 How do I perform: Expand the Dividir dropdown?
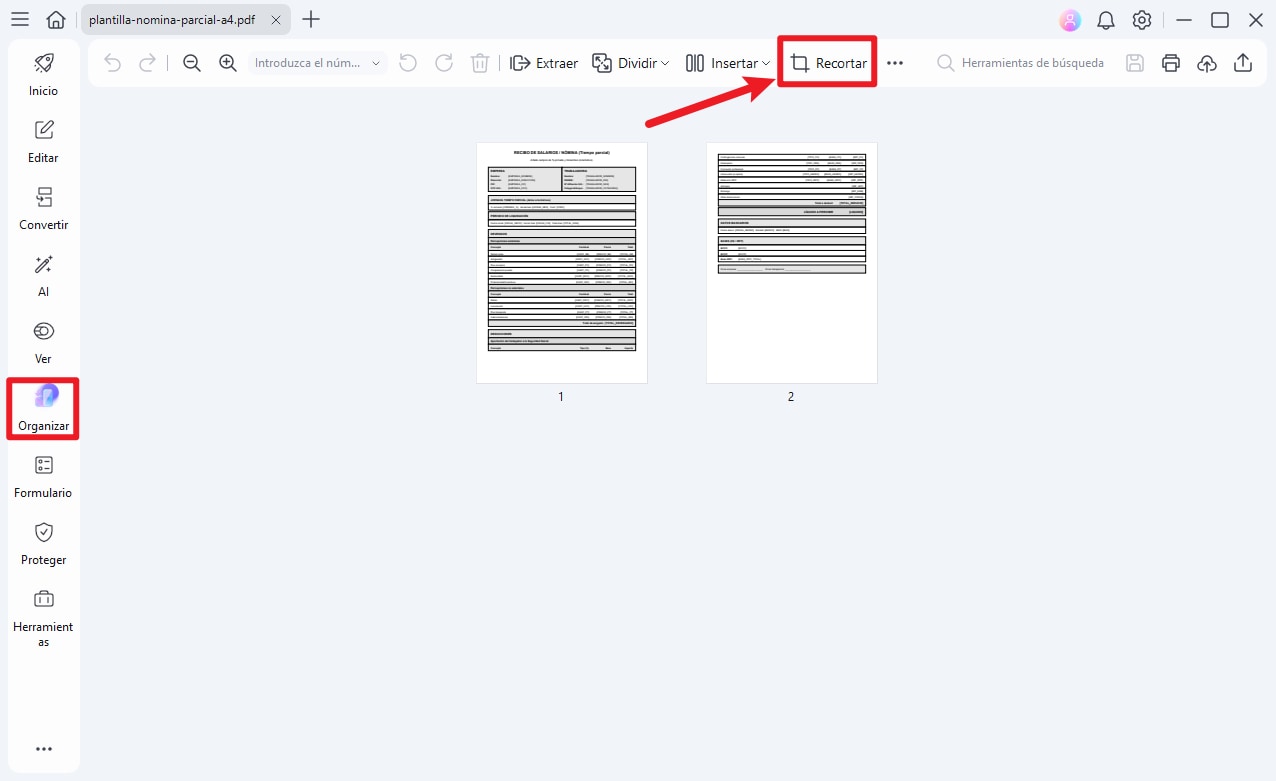(x=631, y=63)
